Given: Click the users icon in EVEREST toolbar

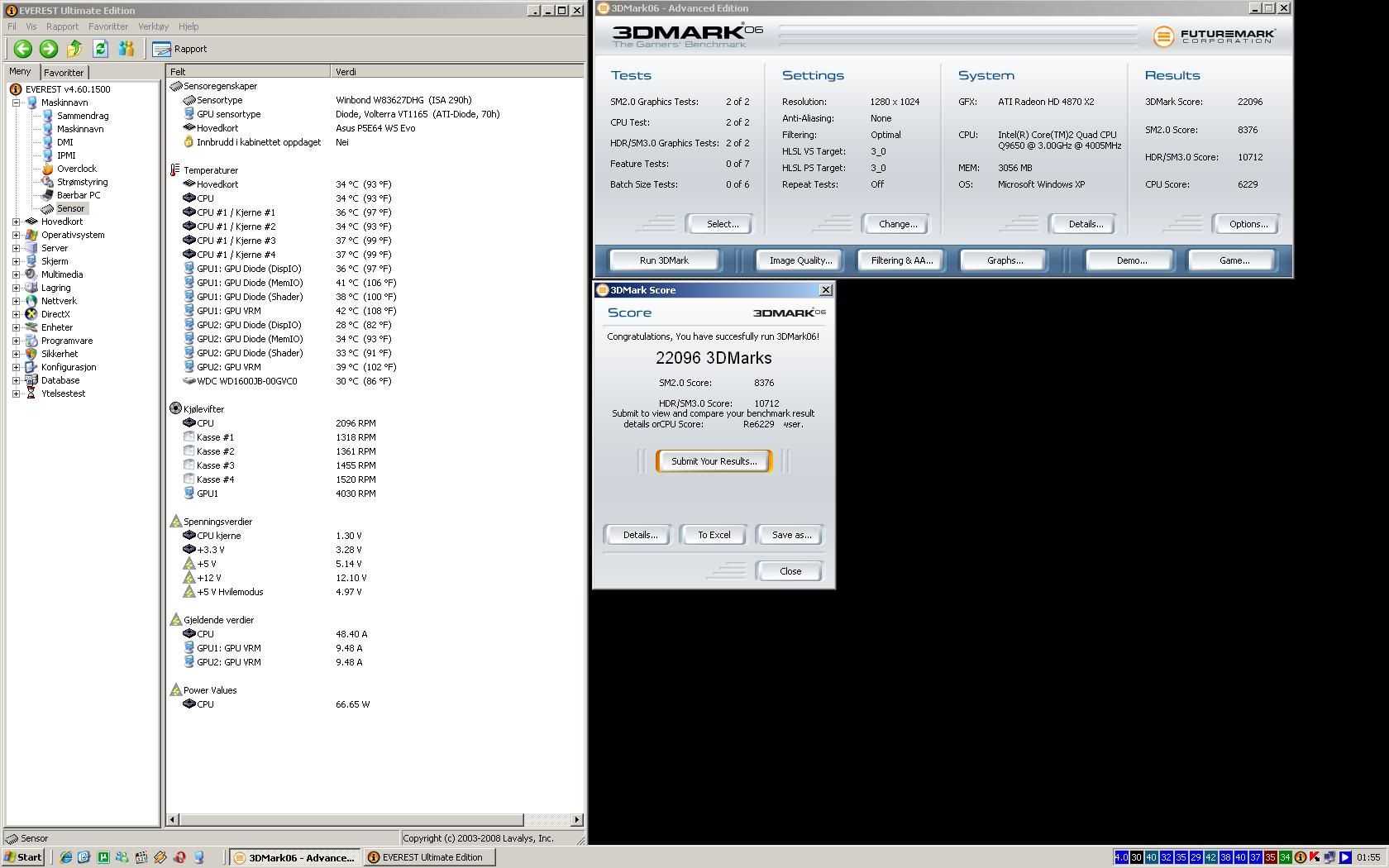Looking at the screenshot, I should point(126,49).
